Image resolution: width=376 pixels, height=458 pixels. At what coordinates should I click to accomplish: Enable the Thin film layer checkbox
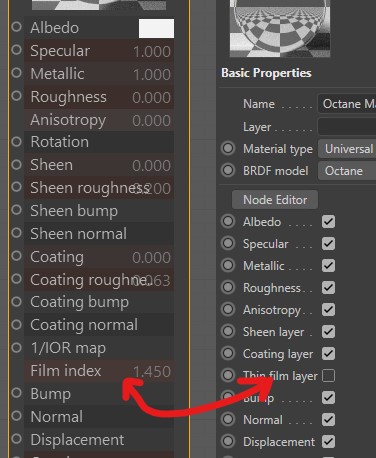[328, 376]
